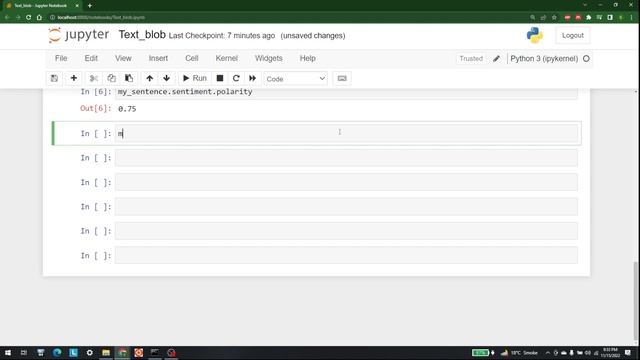
Task: Paste cells below icon
Action: click(x=129, y=78)
